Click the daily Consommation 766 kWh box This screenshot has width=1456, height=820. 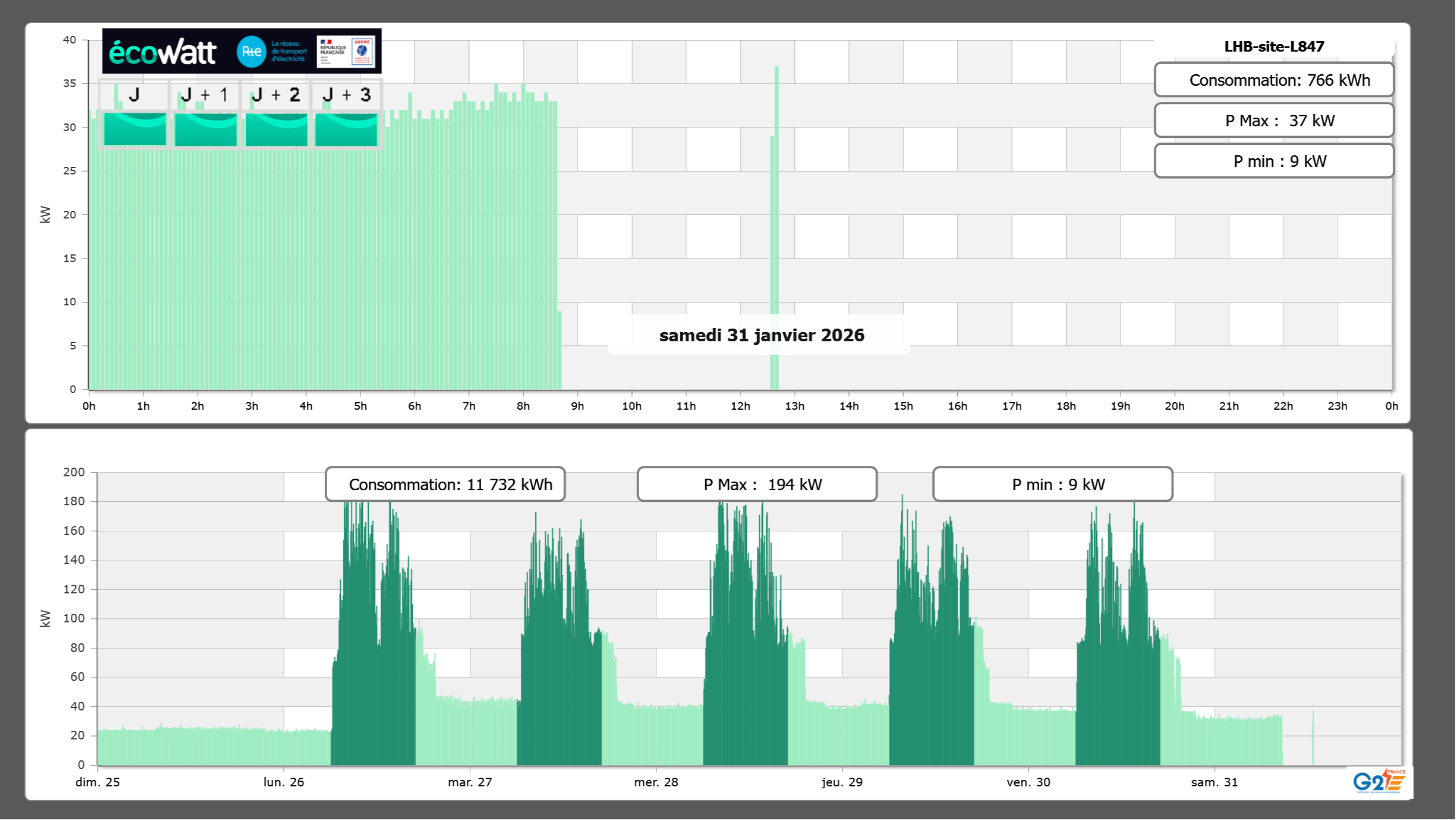point(1273,80)
